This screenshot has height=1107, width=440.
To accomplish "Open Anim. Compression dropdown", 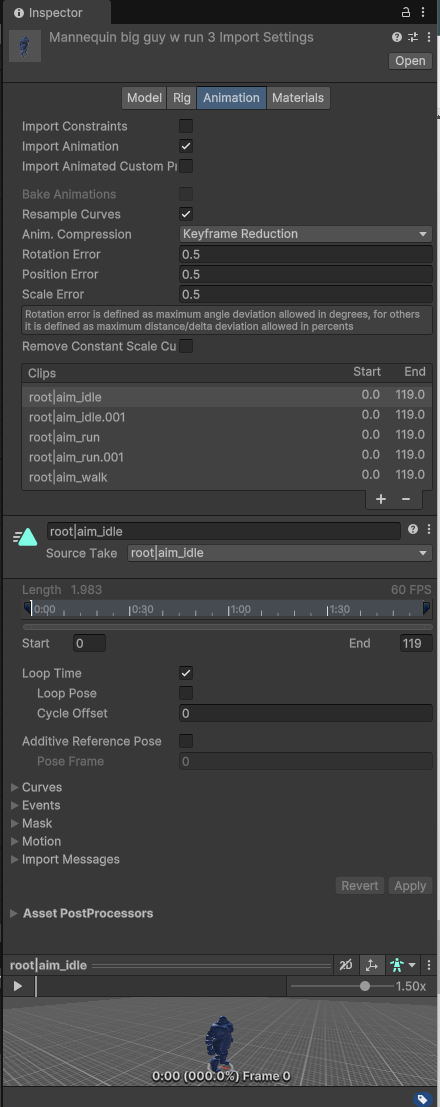I will click(x=306, y=234).
